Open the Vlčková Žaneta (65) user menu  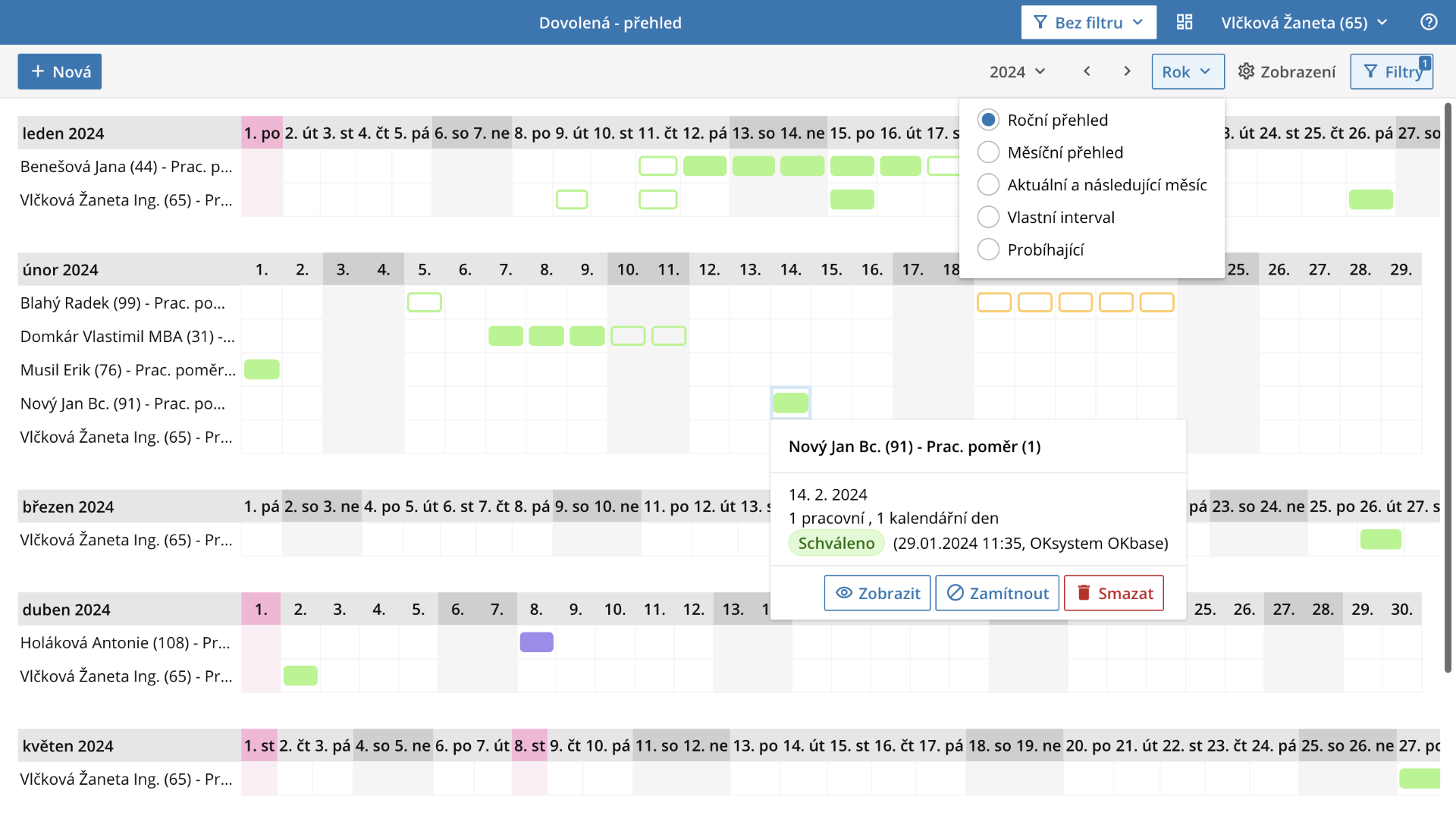point(1304,22)
